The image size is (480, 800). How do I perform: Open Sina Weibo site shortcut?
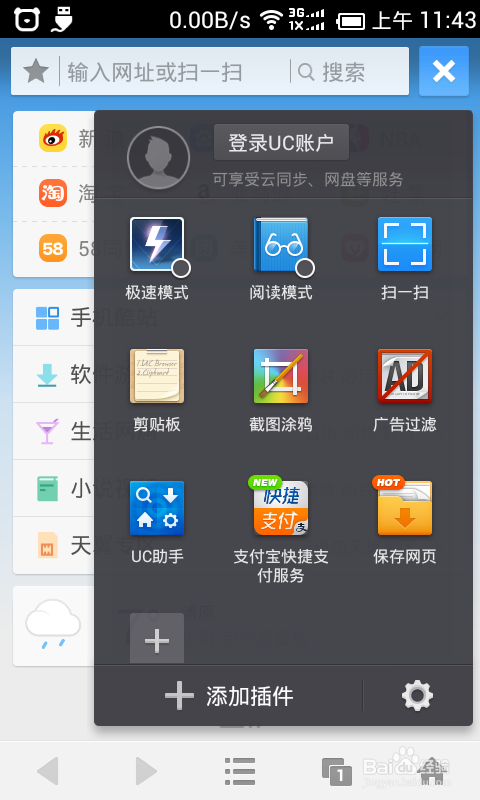tap(53, 138)
